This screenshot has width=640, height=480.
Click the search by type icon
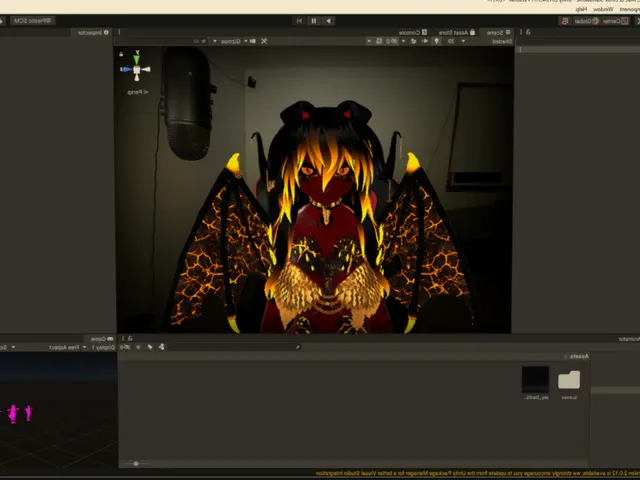162,347
